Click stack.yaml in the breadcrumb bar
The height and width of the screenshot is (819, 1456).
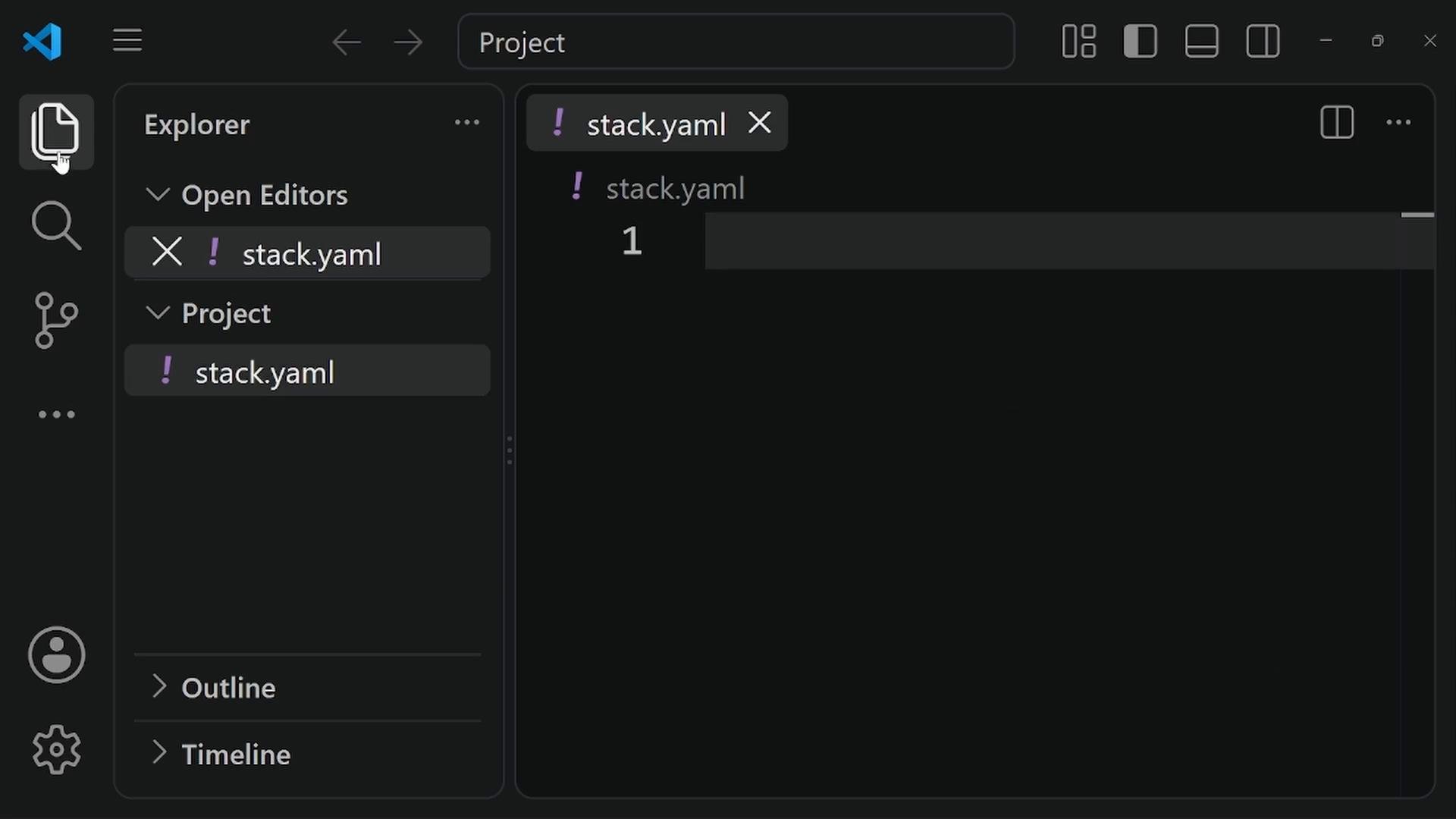pos(675,188)
